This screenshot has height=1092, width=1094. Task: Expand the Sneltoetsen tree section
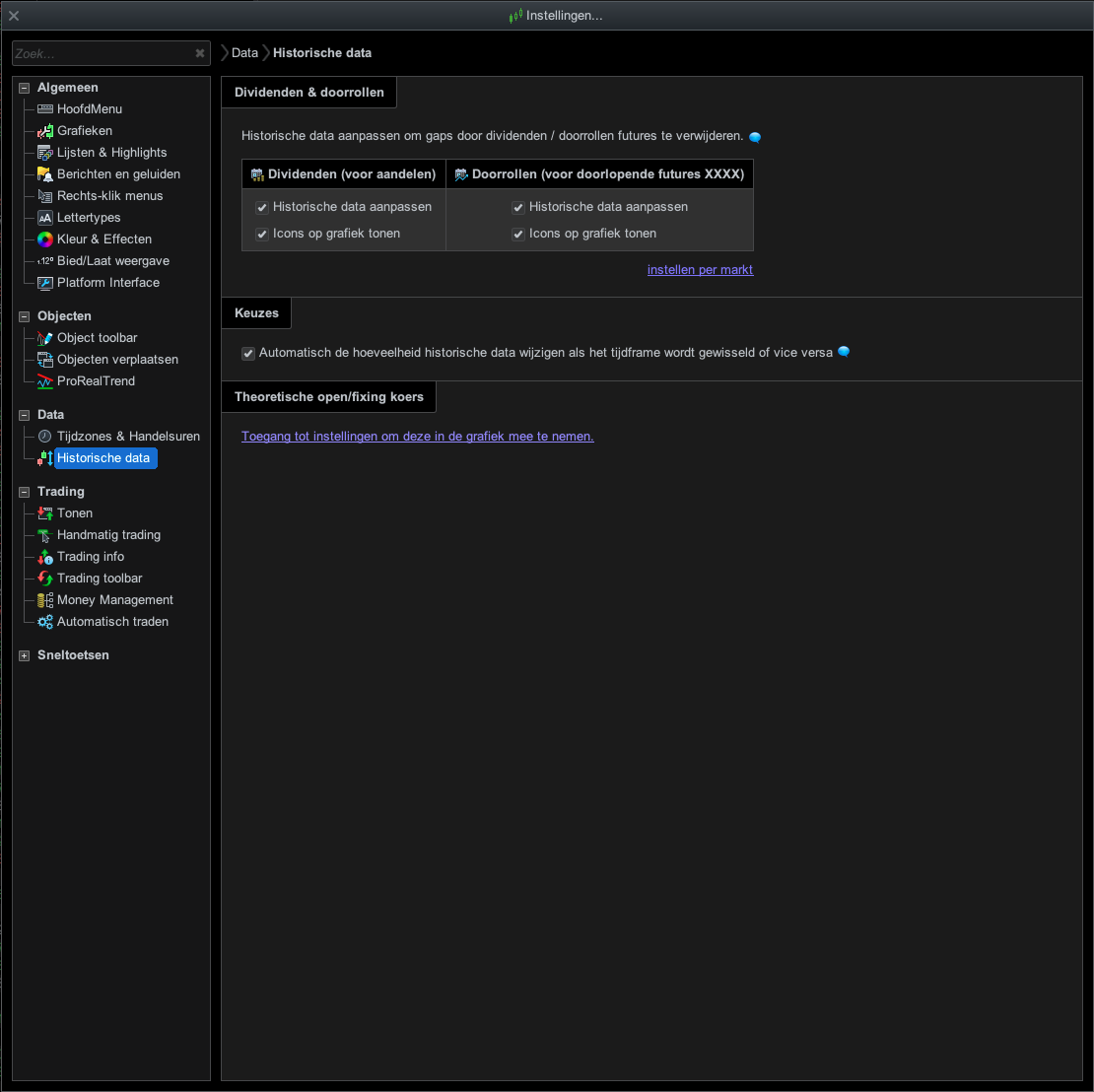[25, 656]
